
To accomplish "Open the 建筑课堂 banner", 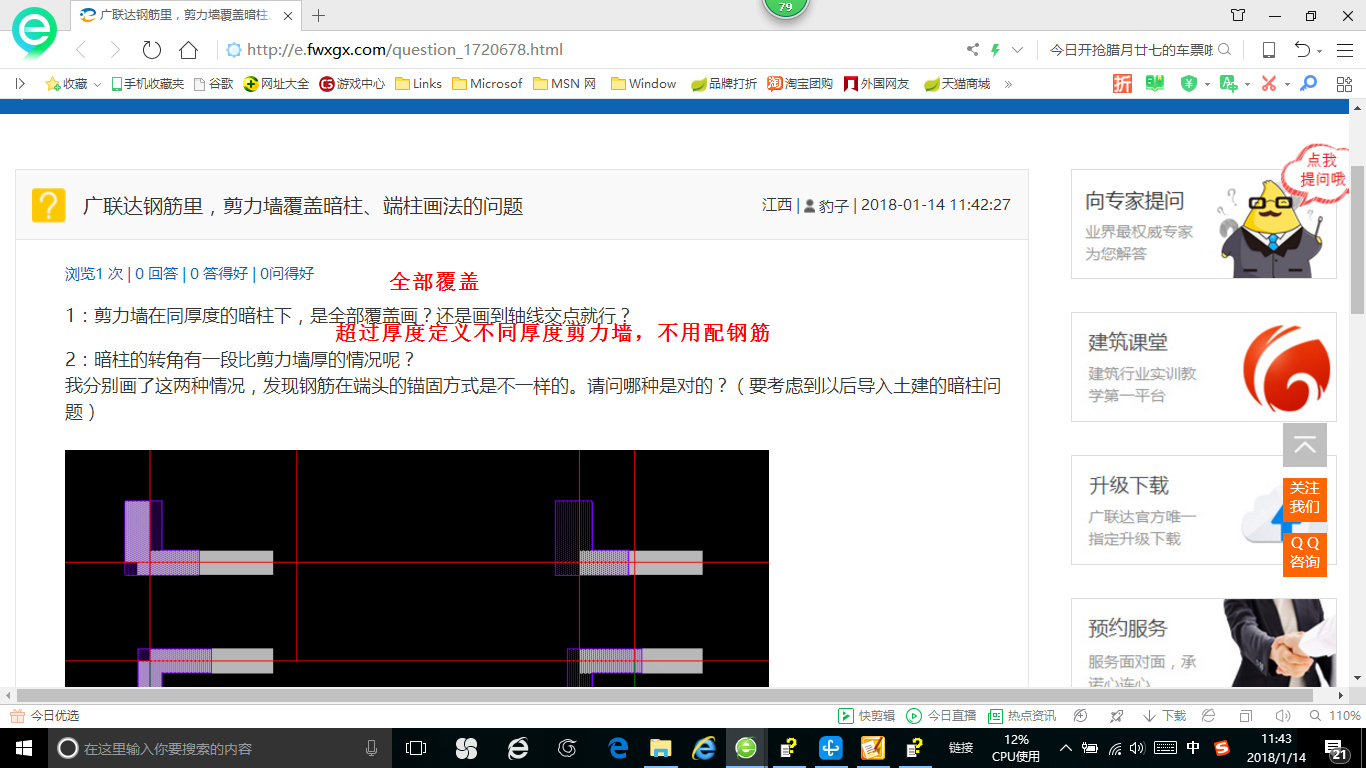I will 1203,367.
